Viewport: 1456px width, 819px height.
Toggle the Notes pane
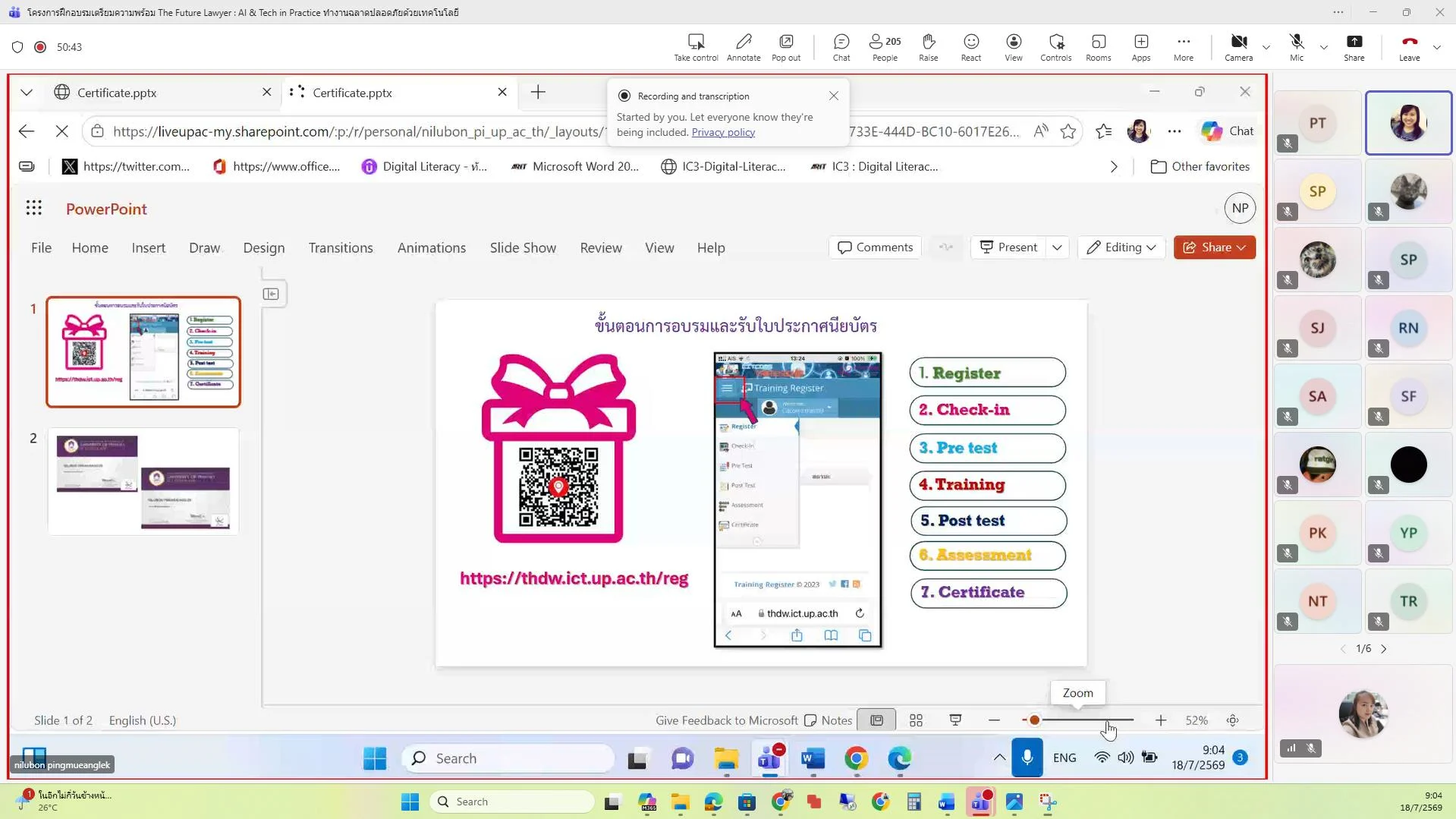828,720
